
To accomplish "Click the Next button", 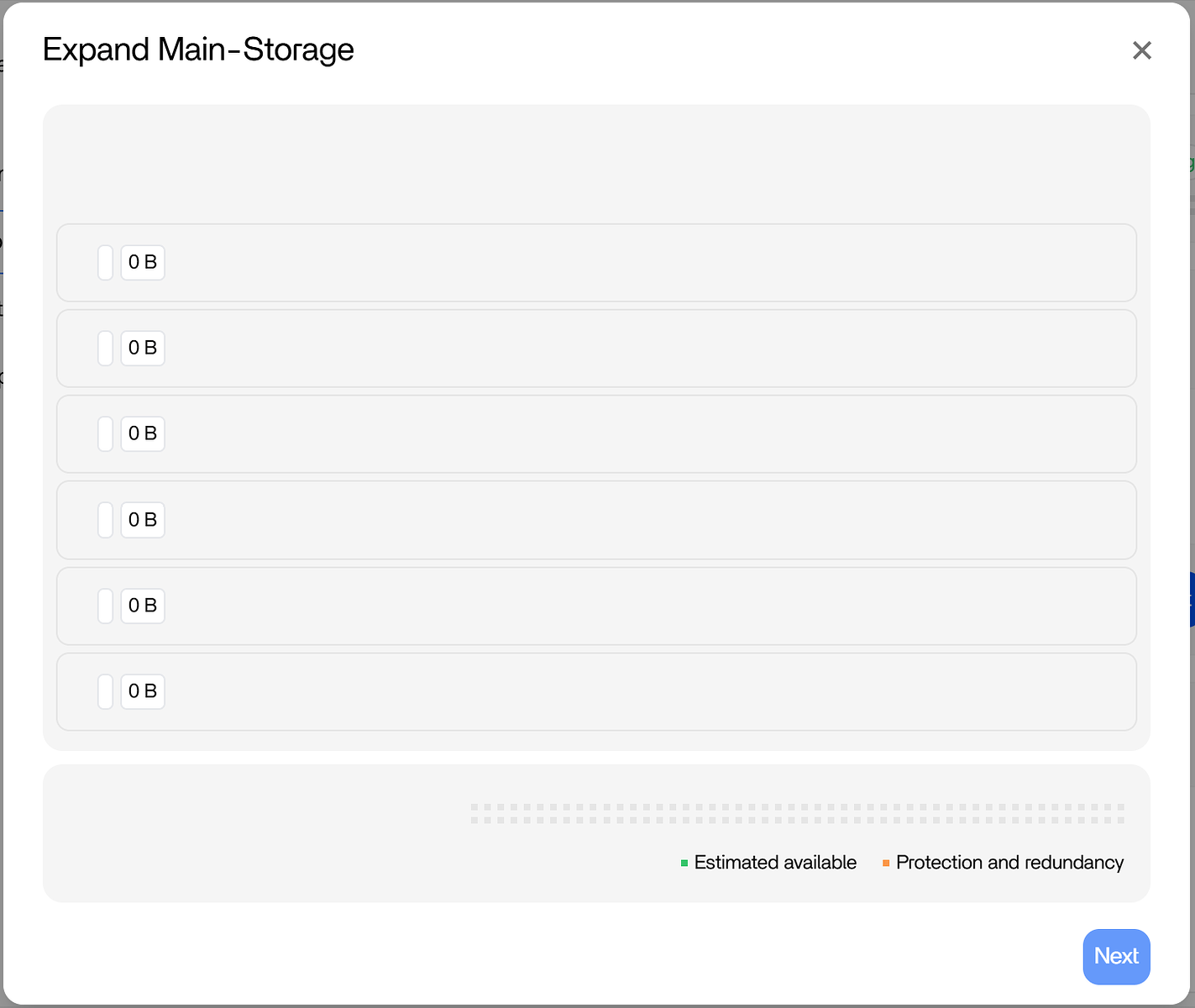I will coord(1116,956).
